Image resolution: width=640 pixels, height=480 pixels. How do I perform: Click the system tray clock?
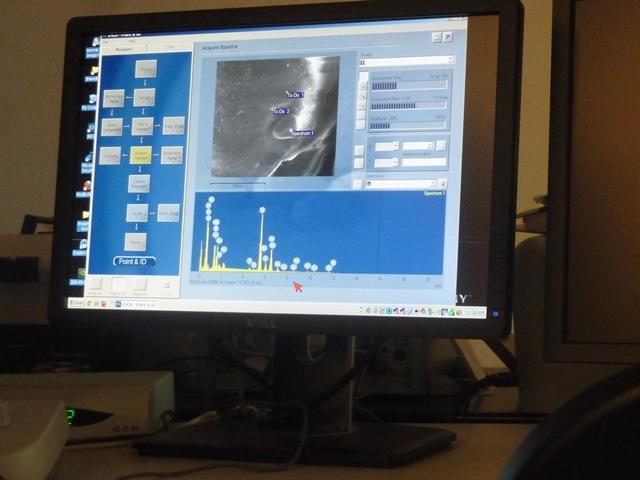pyautogui.click(x=475, y=313)
